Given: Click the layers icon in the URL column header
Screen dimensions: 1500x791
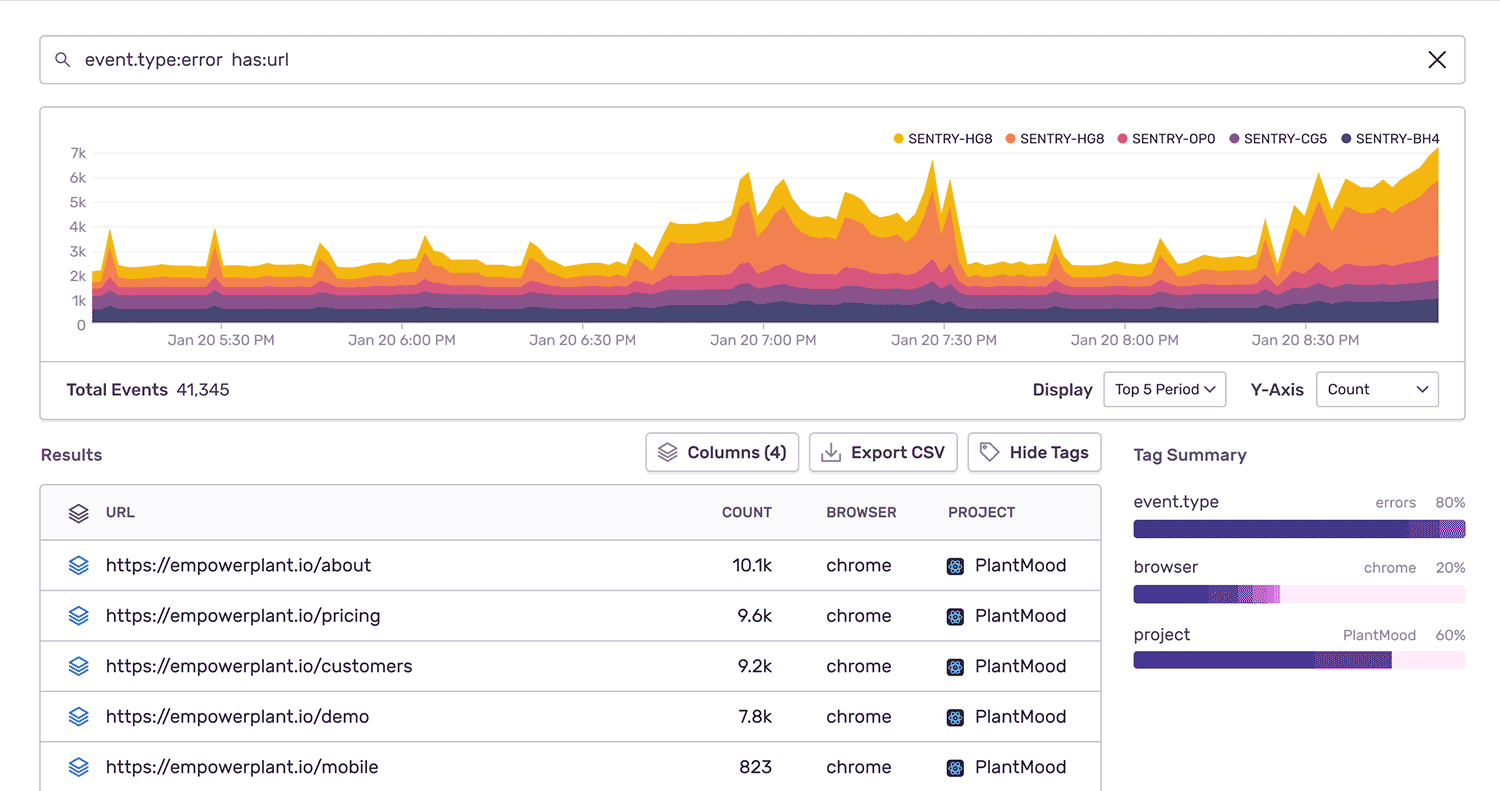Looking at the screenshot, I should (x=78, y=513).
